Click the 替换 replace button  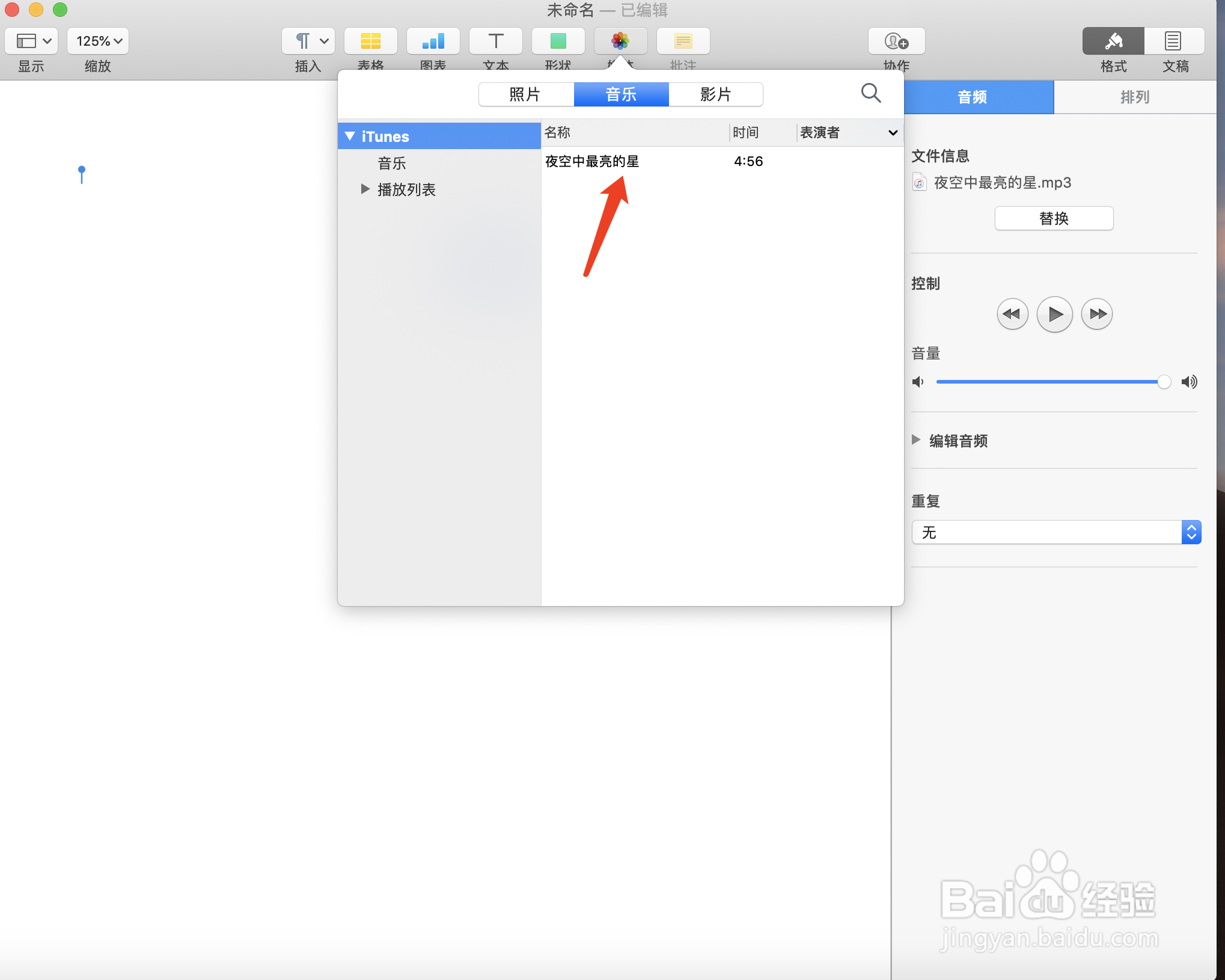pyautogui.click(x=1054, y=218)
